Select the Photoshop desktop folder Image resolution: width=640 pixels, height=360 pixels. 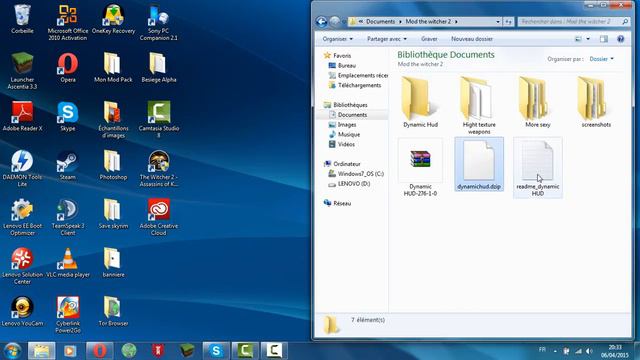pos(113,165)
